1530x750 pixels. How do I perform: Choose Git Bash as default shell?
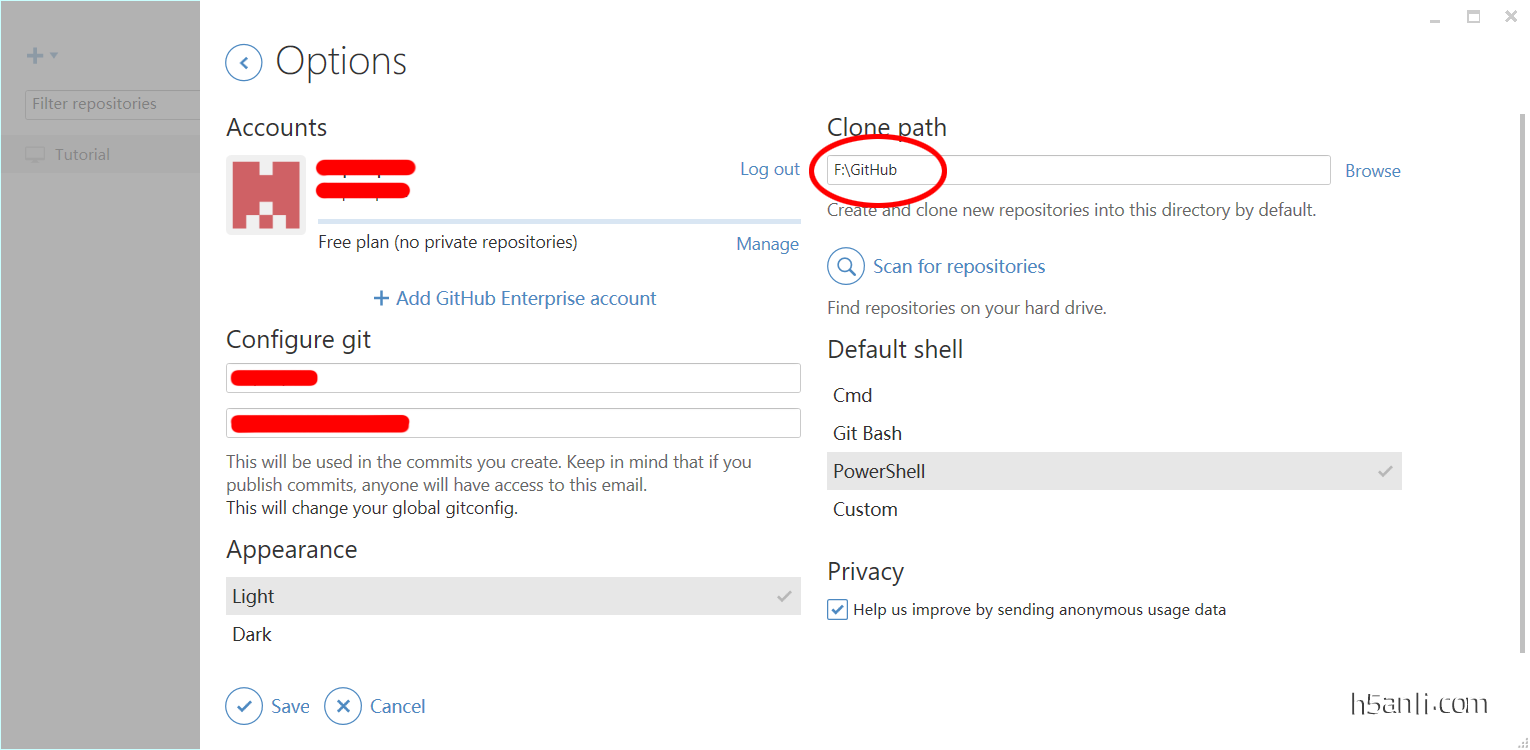pyautogui.click(x=1114, y=433)
